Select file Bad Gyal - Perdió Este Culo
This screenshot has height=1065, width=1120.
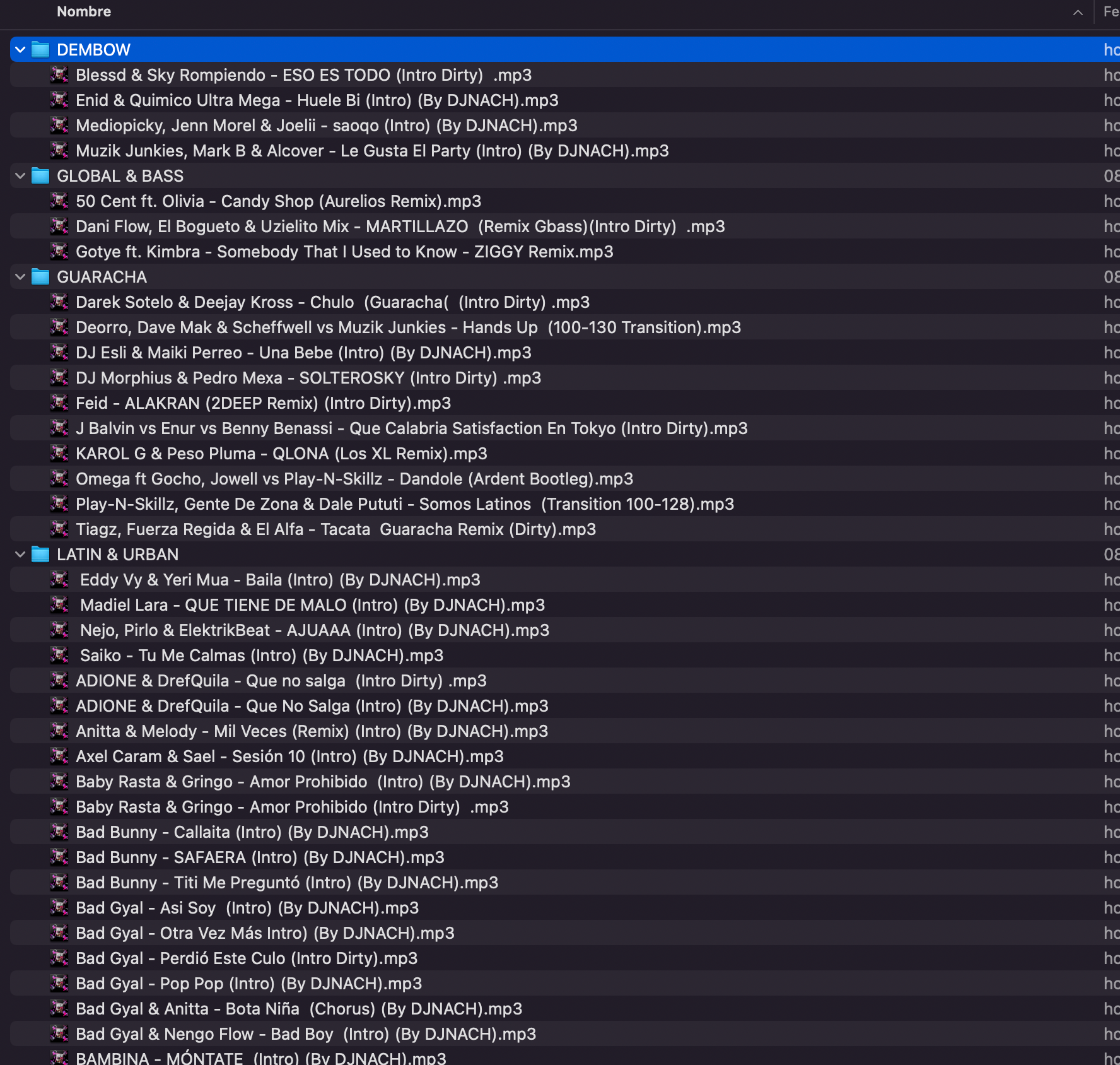[x=247, y=958]
